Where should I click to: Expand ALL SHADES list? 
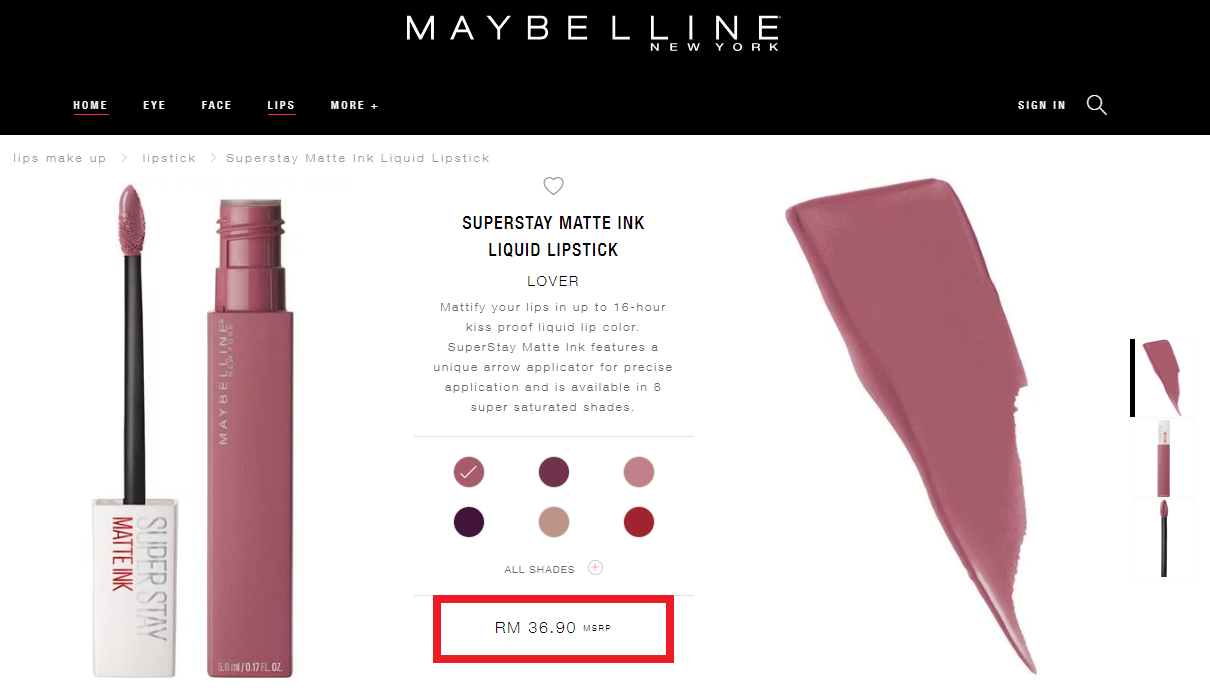540,569
